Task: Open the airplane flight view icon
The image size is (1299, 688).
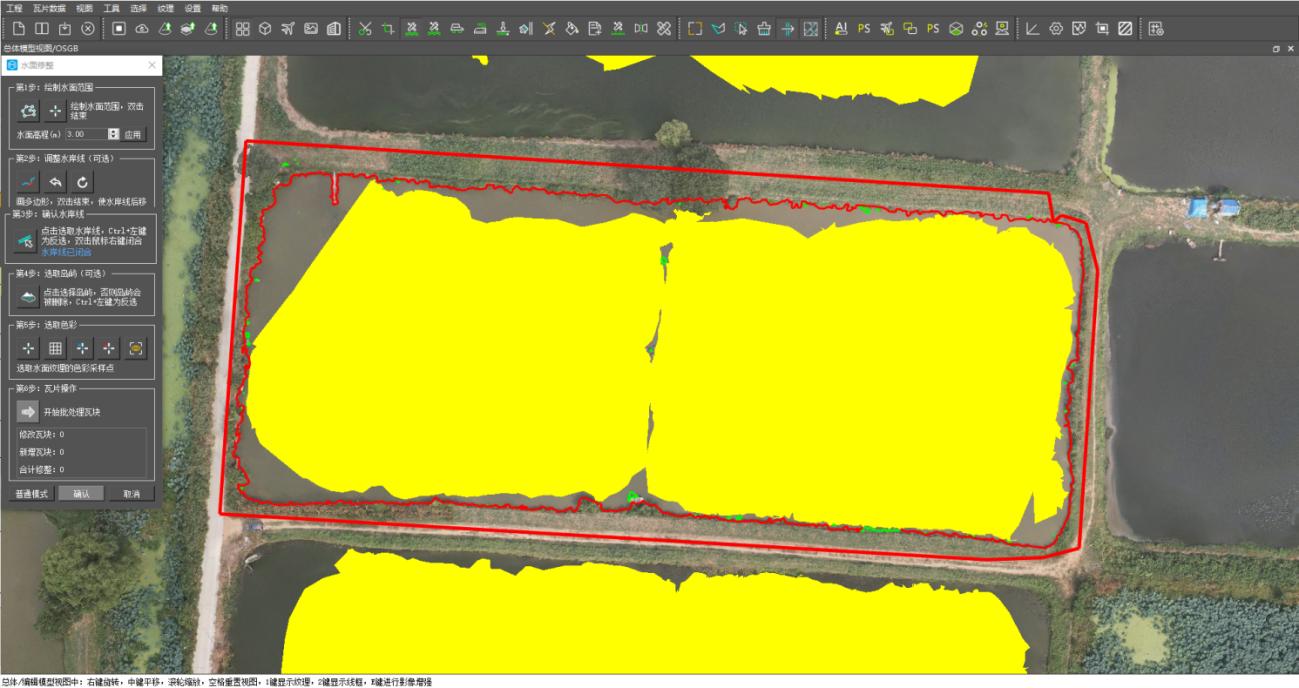Action: (288, 28)
